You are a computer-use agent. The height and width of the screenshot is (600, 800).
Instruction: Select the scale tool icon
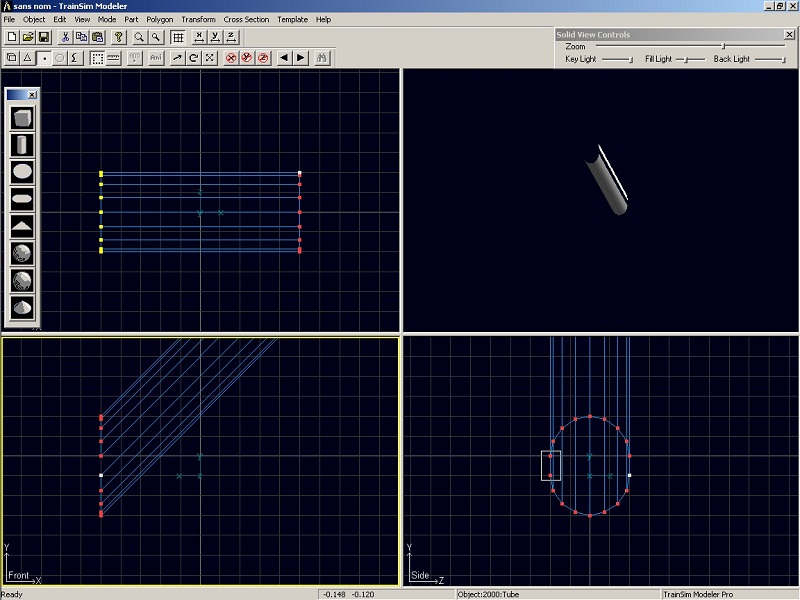(x=210, y=58)
